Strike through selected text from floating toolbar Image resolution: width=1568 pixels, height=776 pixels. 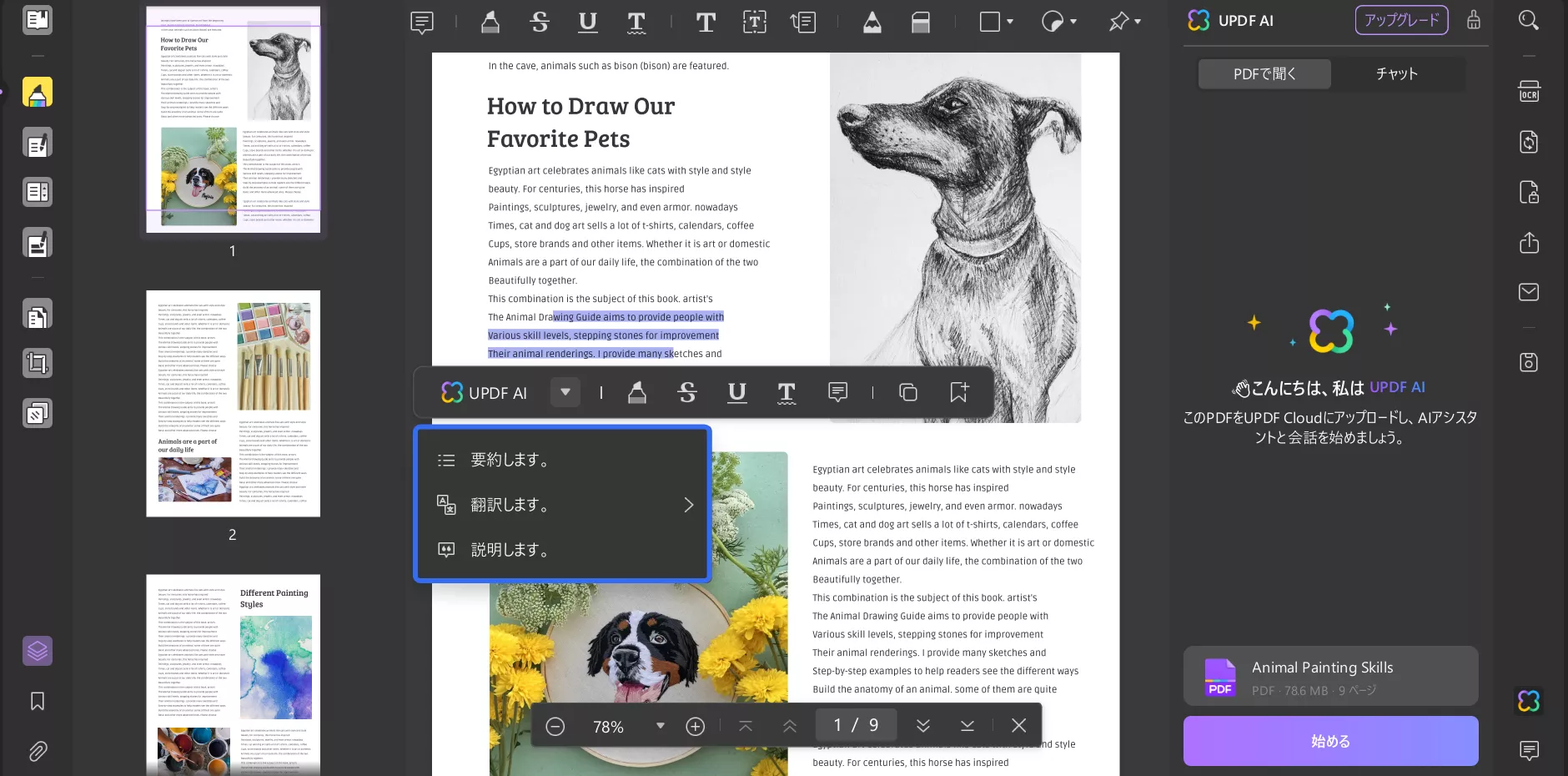[687, 392]
